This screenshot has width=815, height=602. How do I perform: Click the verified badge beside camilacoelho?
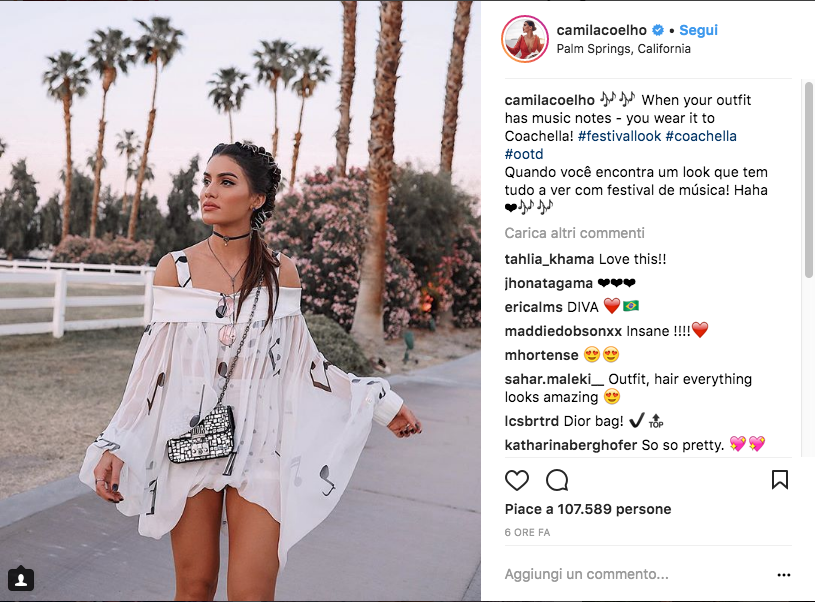(658, 30)
